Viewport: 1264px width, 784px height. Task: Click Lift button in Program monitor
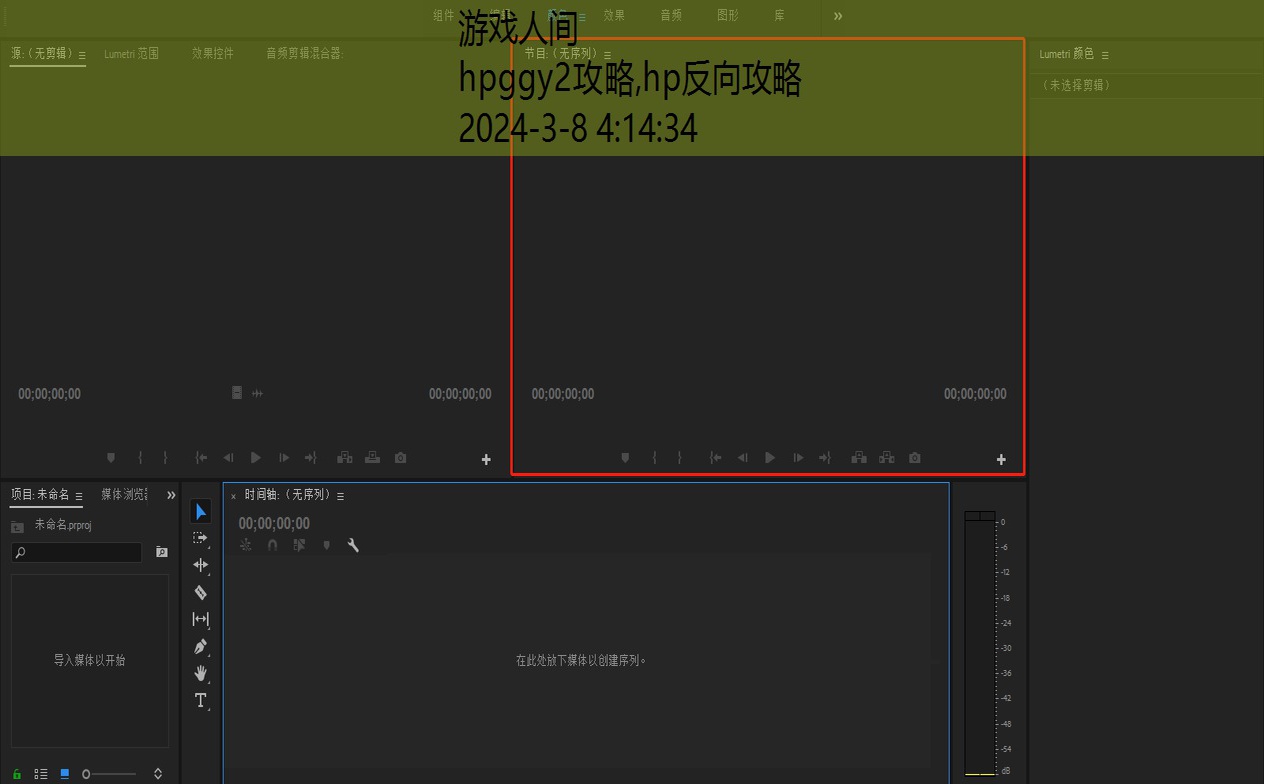point(859,458)
